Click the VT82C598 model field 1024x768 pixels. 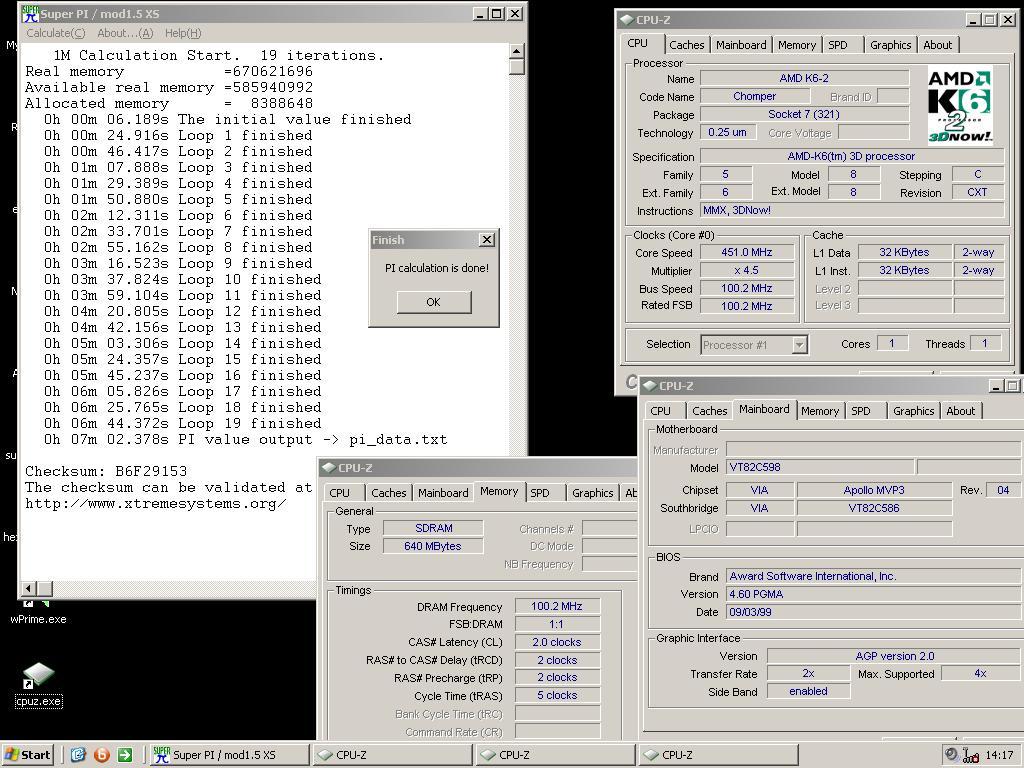tap(820, 467)
